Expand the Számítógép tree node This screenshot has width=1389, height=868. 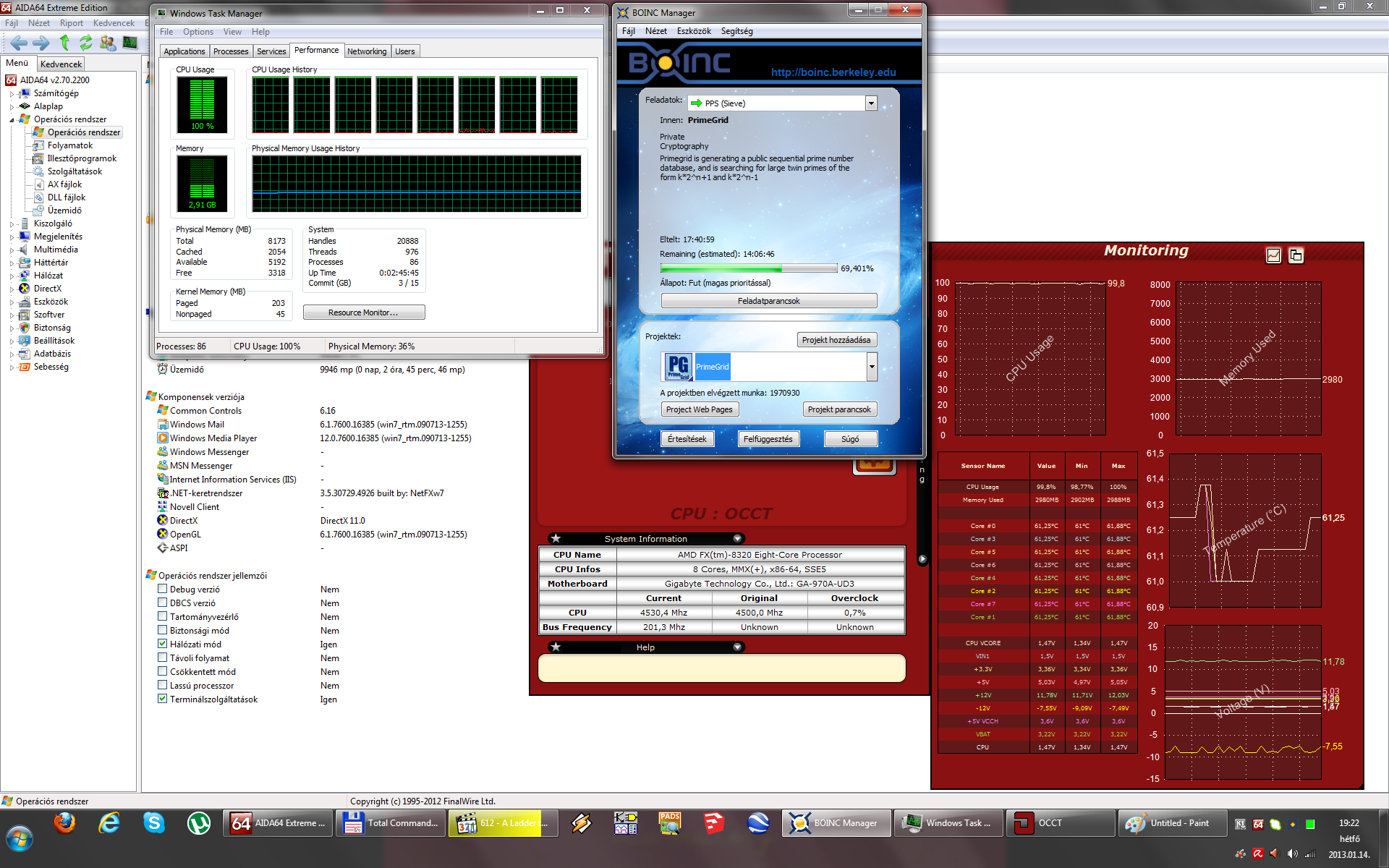(x=12, y=93)
